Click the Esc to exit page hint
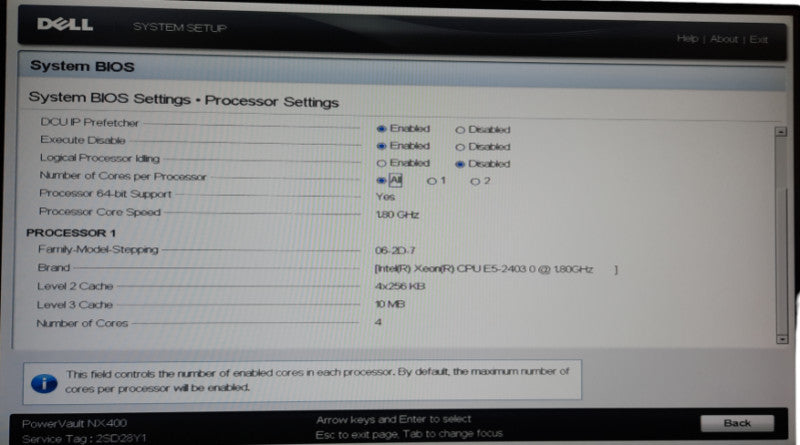 (409, 434)
